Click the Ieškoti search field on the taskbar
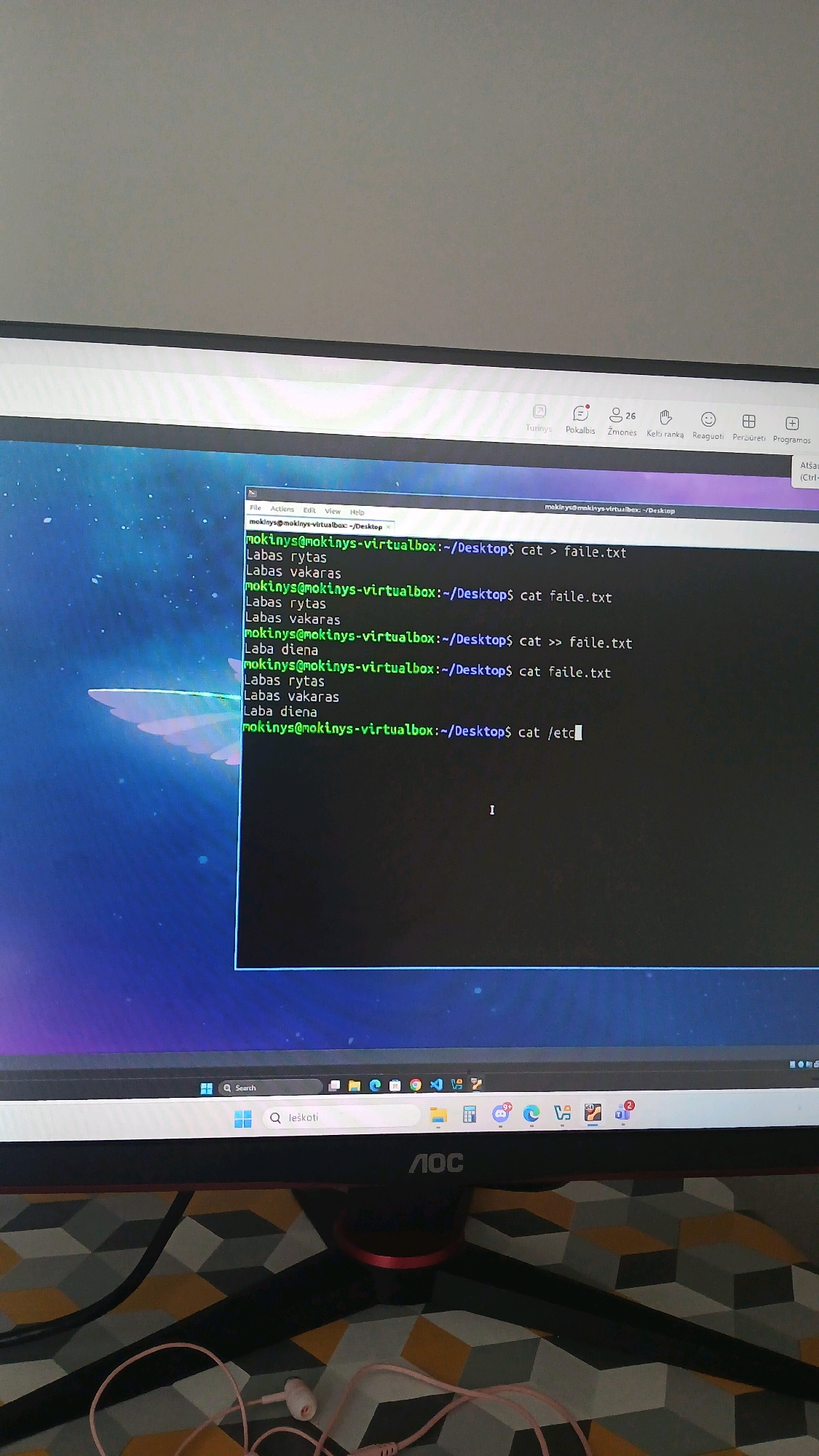Screen dimensions: 819x1456 pos(341,1117)
